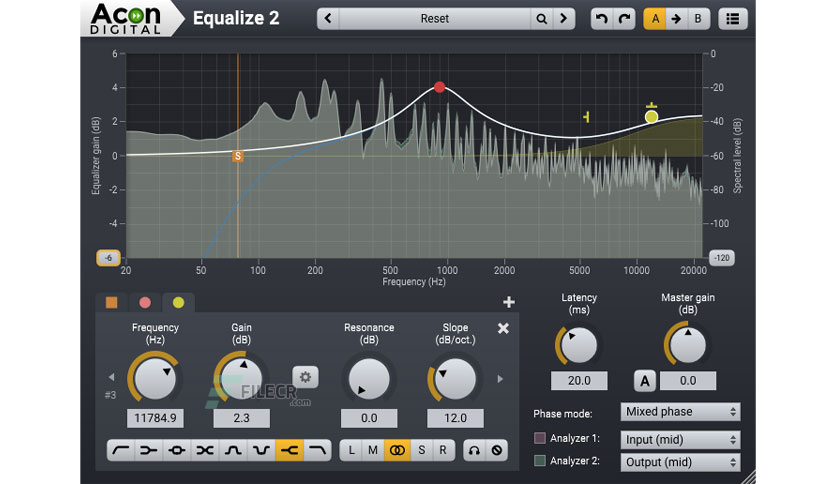Select the orange square band tab
836x484 pixels.
tap(111, 303)
